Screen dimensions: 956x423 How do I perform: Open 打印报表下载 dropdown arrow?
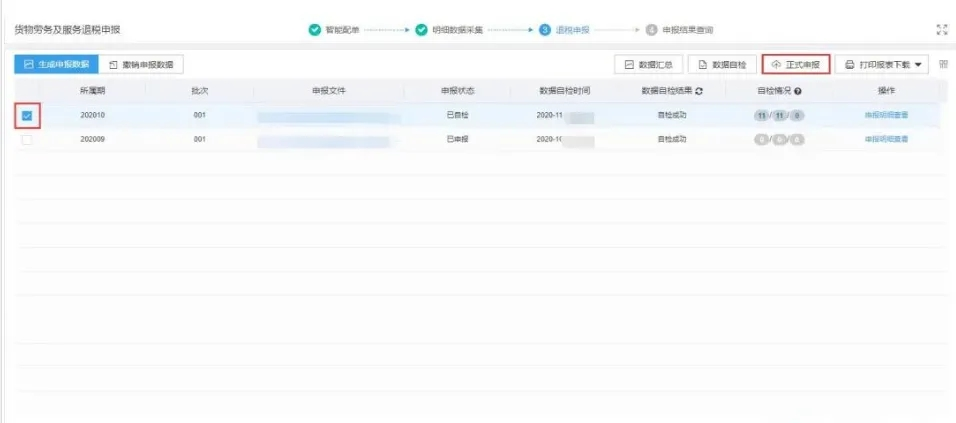[918, 65]
